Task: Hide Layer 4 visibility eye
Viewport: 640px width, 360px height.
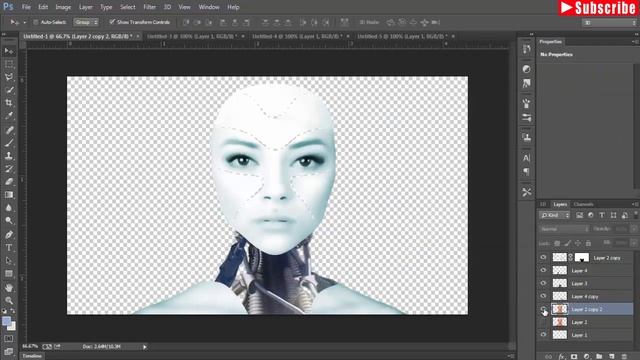Action: (543, 270)
